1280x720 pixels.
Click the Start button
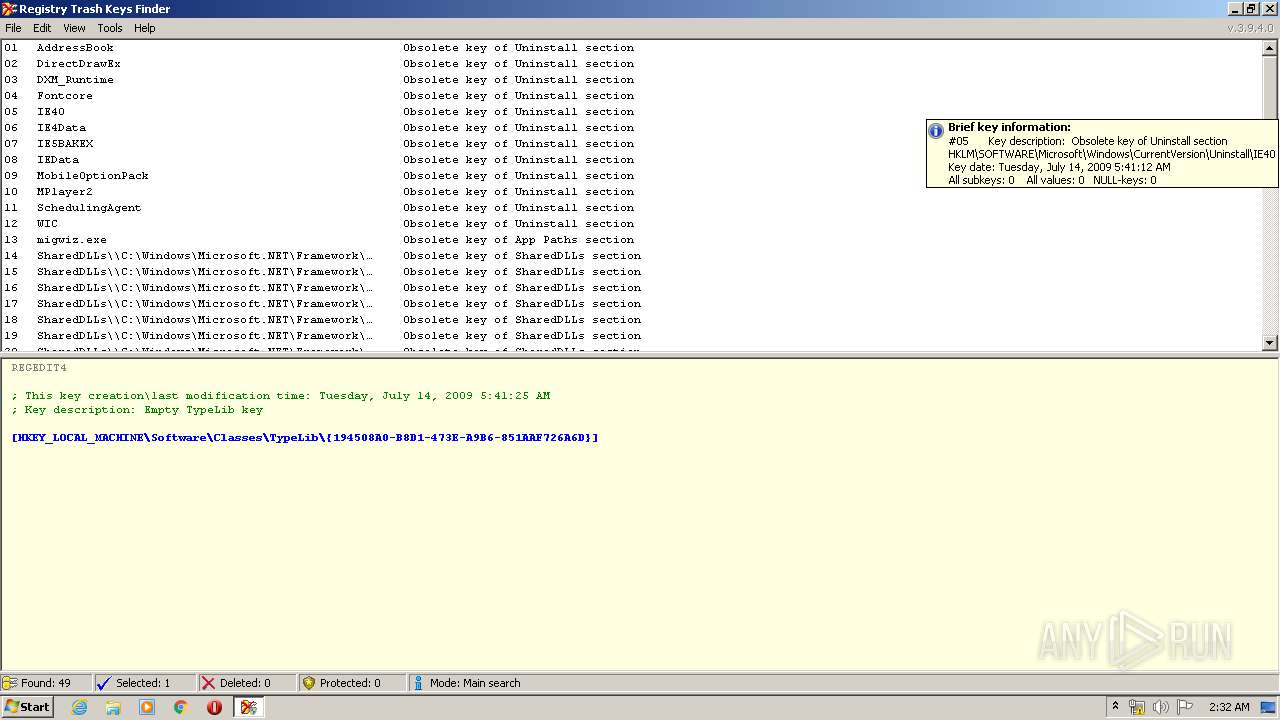coord(27,707)
